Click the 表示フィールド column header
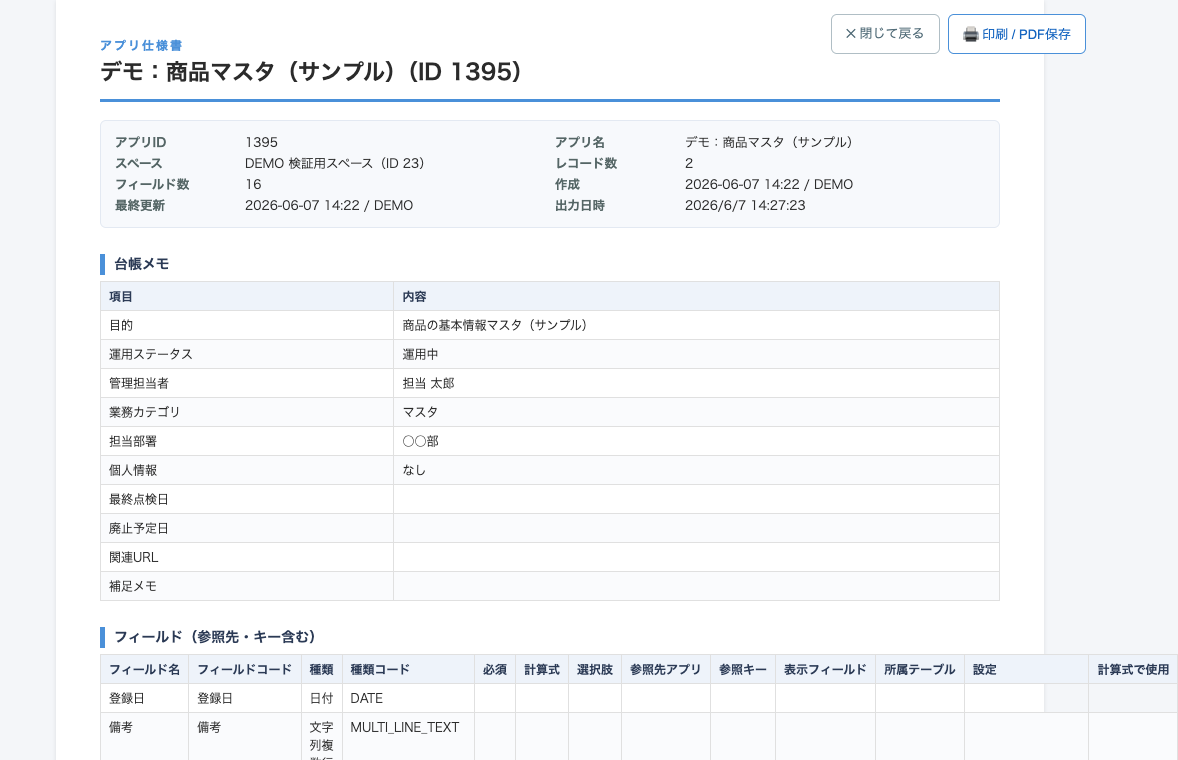The width and height of the screenshot is (1178, 760). [x=825, y=669]
